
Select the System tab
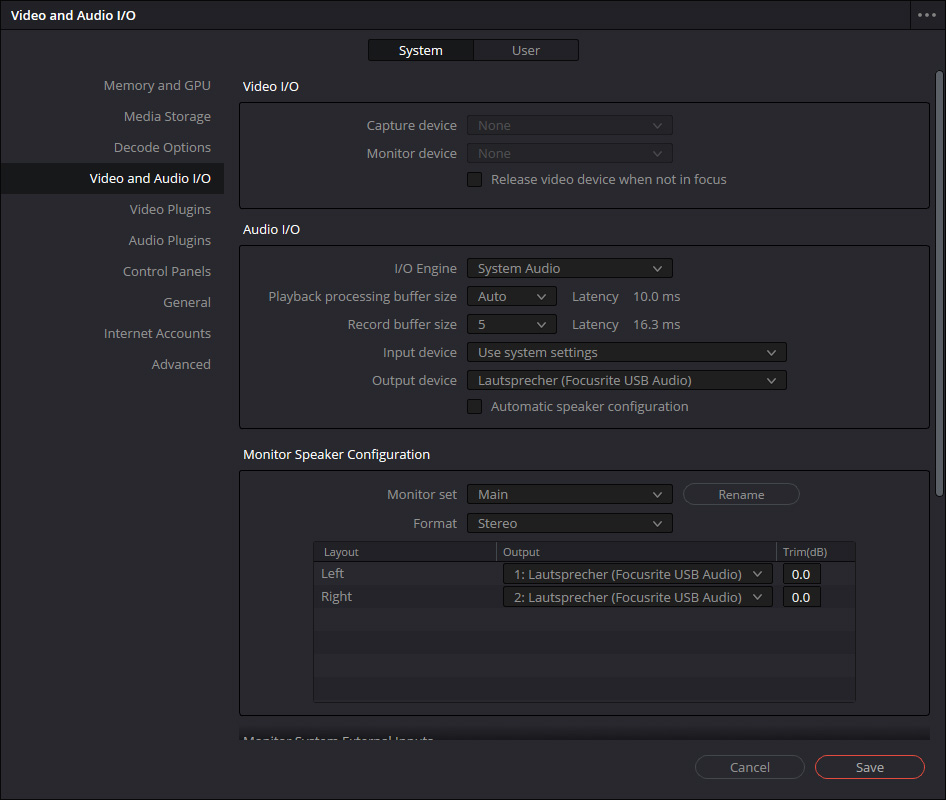click(x=420, y=50)
